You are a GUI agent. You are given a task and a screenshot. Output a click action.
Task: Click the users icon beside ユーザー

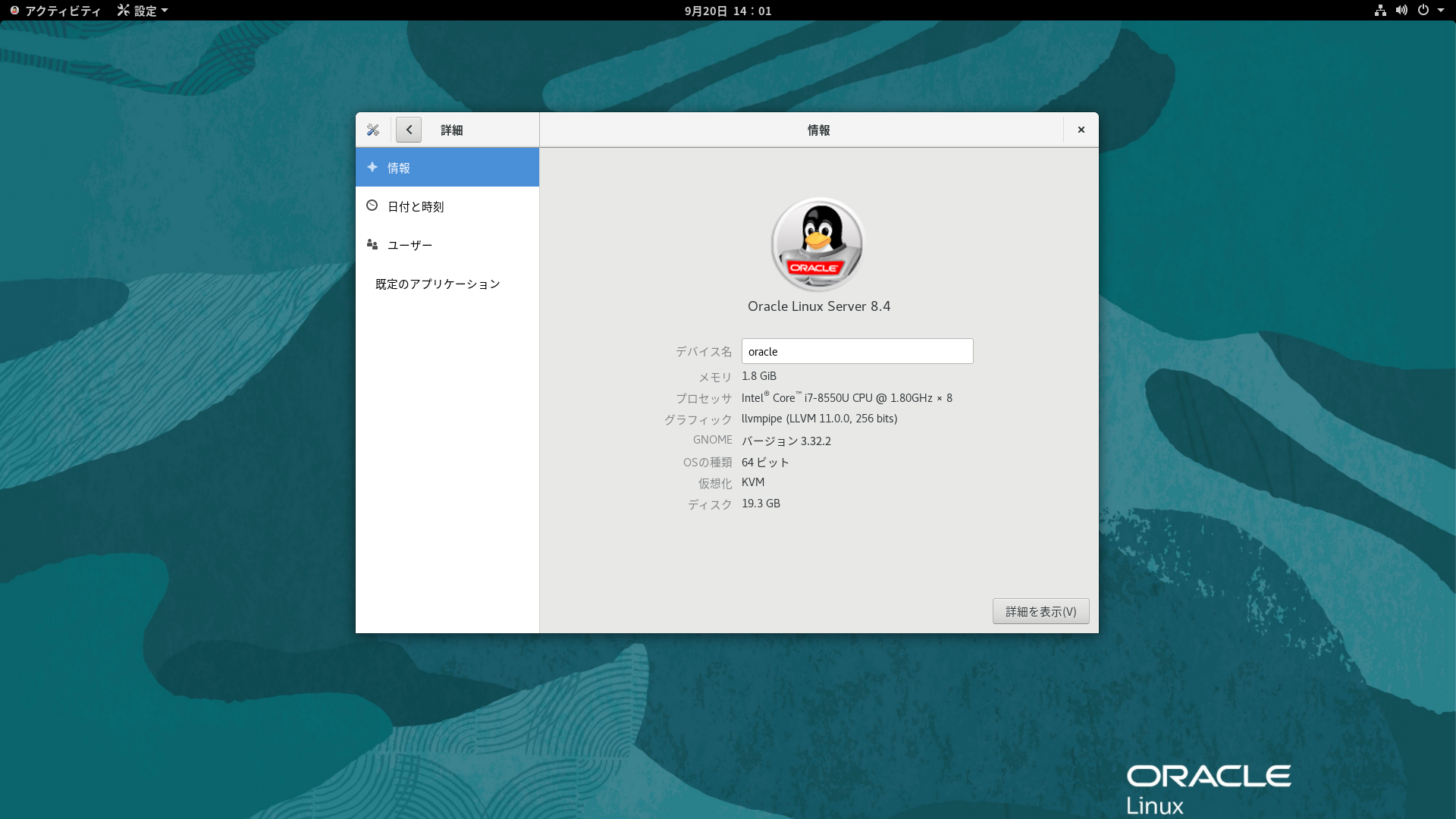(372, 244)
